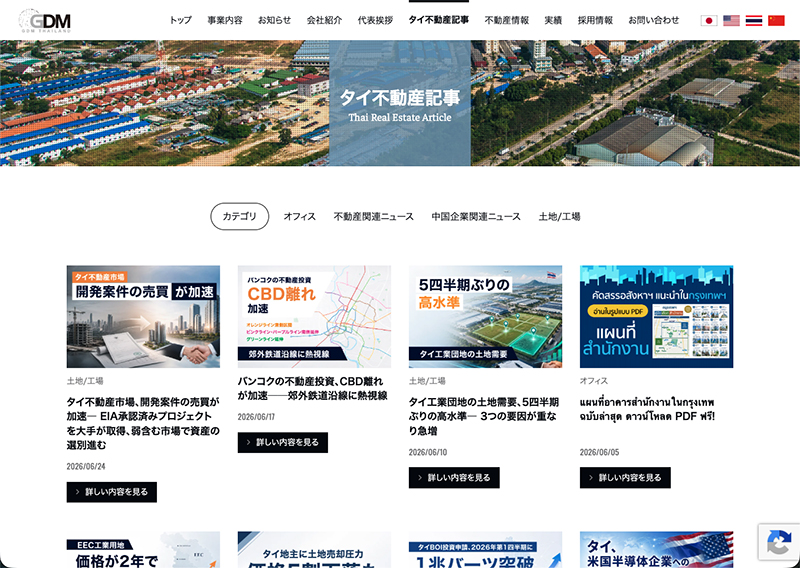Image resolution: width=800 pixels, height=568 pixels.
Task: Click 詳しい内容を見る under the 2026/06/10 article
Action: [x=454, y=478]
